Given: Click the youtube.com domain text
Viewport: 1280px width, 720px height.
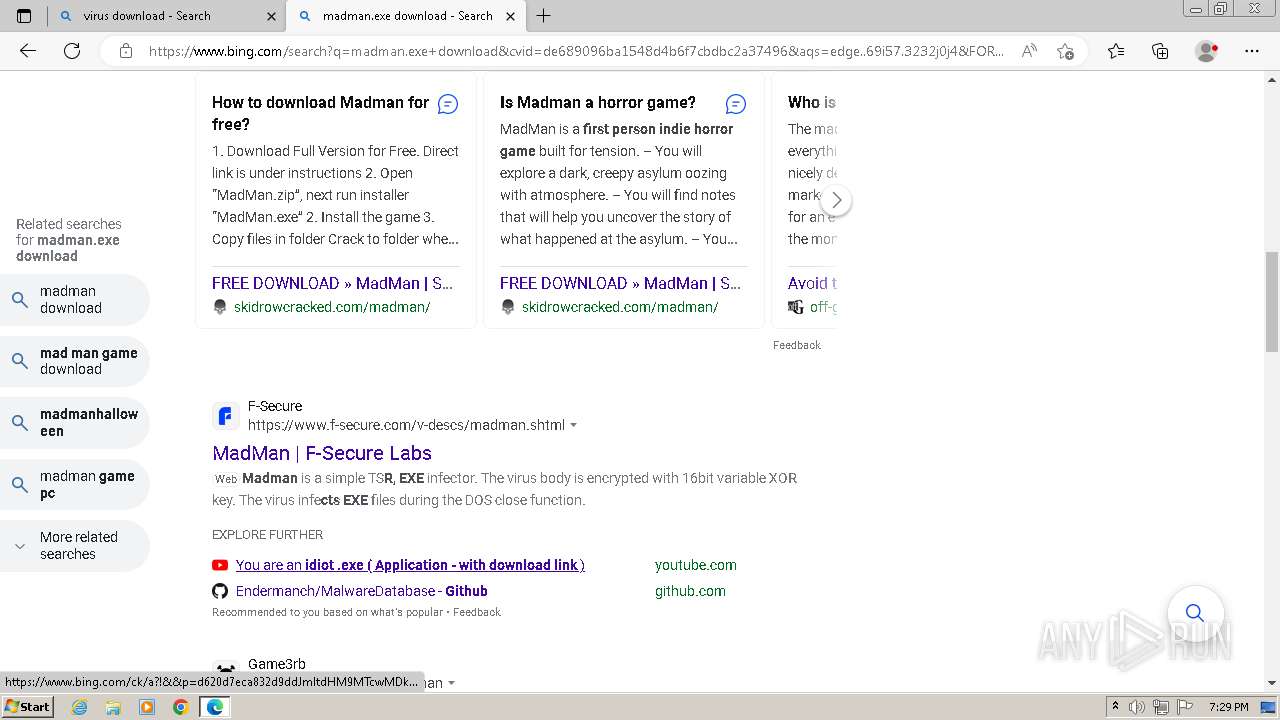Looking at the screenshot, I should (696, 565).
